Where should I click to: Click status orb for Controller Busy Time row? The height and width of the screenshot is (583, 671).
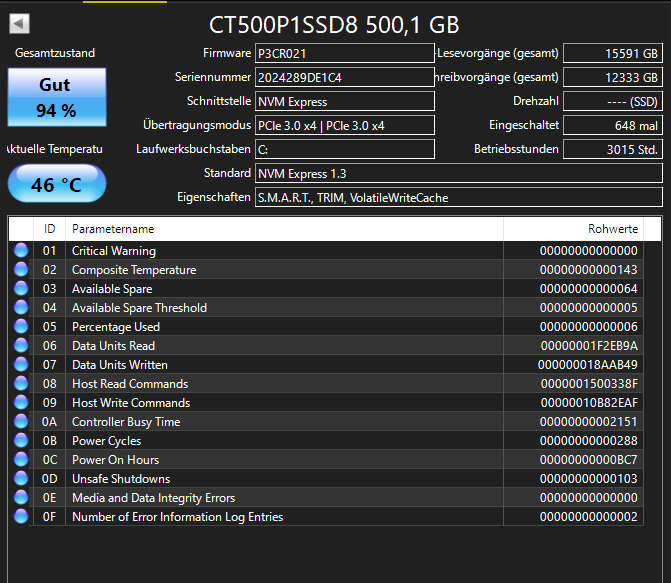click(x=21, y=422)
